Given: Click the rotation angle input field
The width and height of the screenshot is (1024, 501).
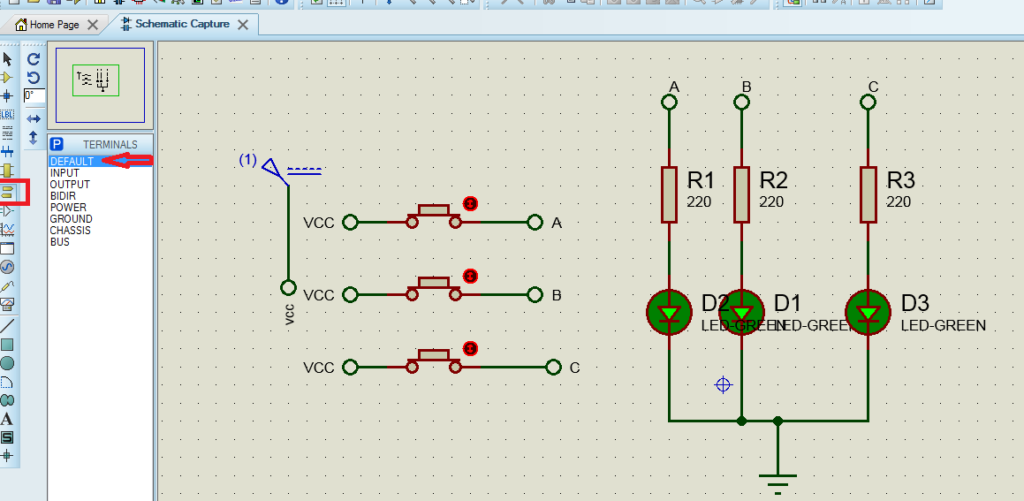Looking at the screenshot, I should [x=34, y=96].
